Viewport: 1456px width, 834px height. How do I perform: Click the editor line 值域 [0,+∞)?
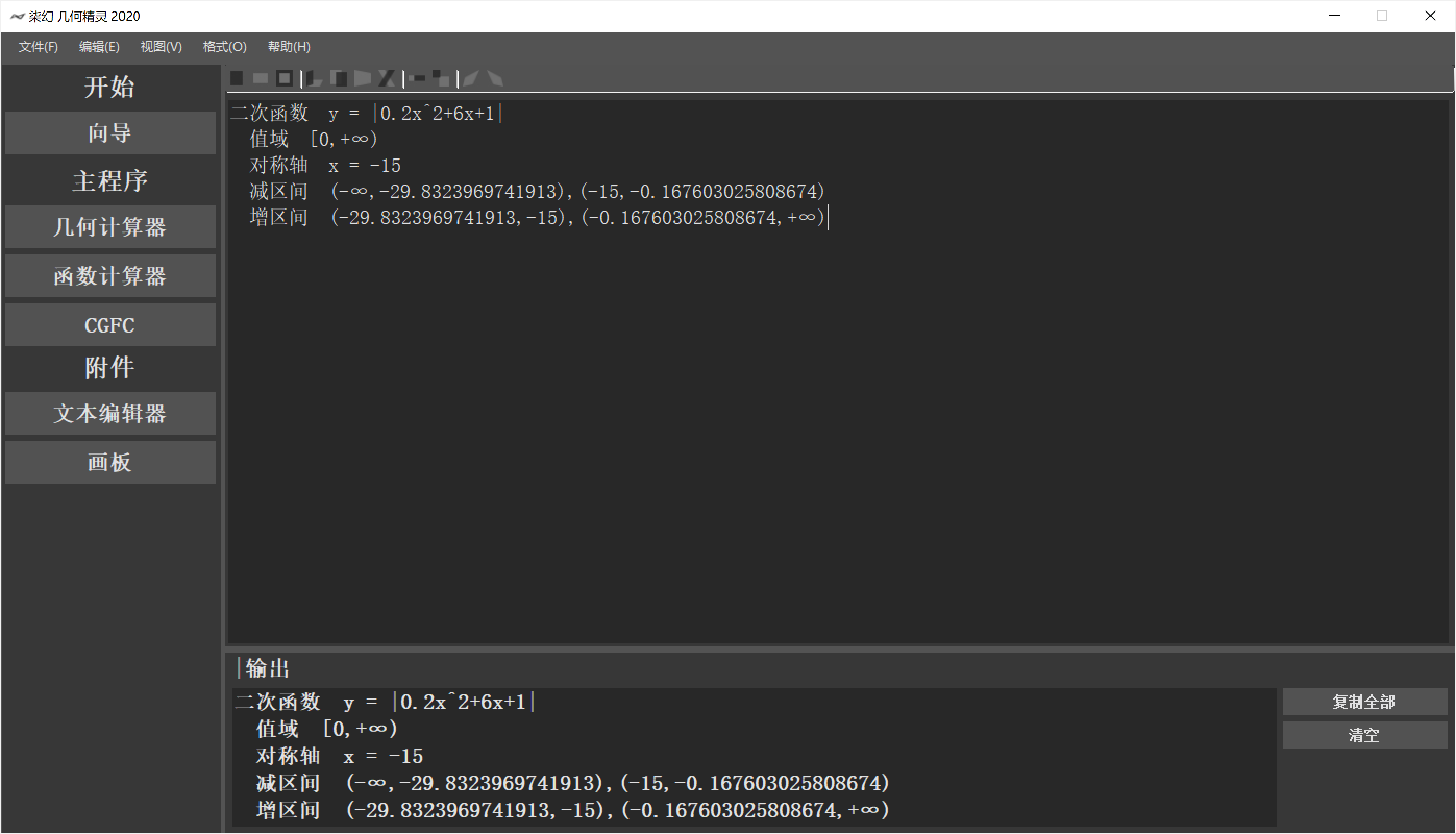tap(313, 139)
